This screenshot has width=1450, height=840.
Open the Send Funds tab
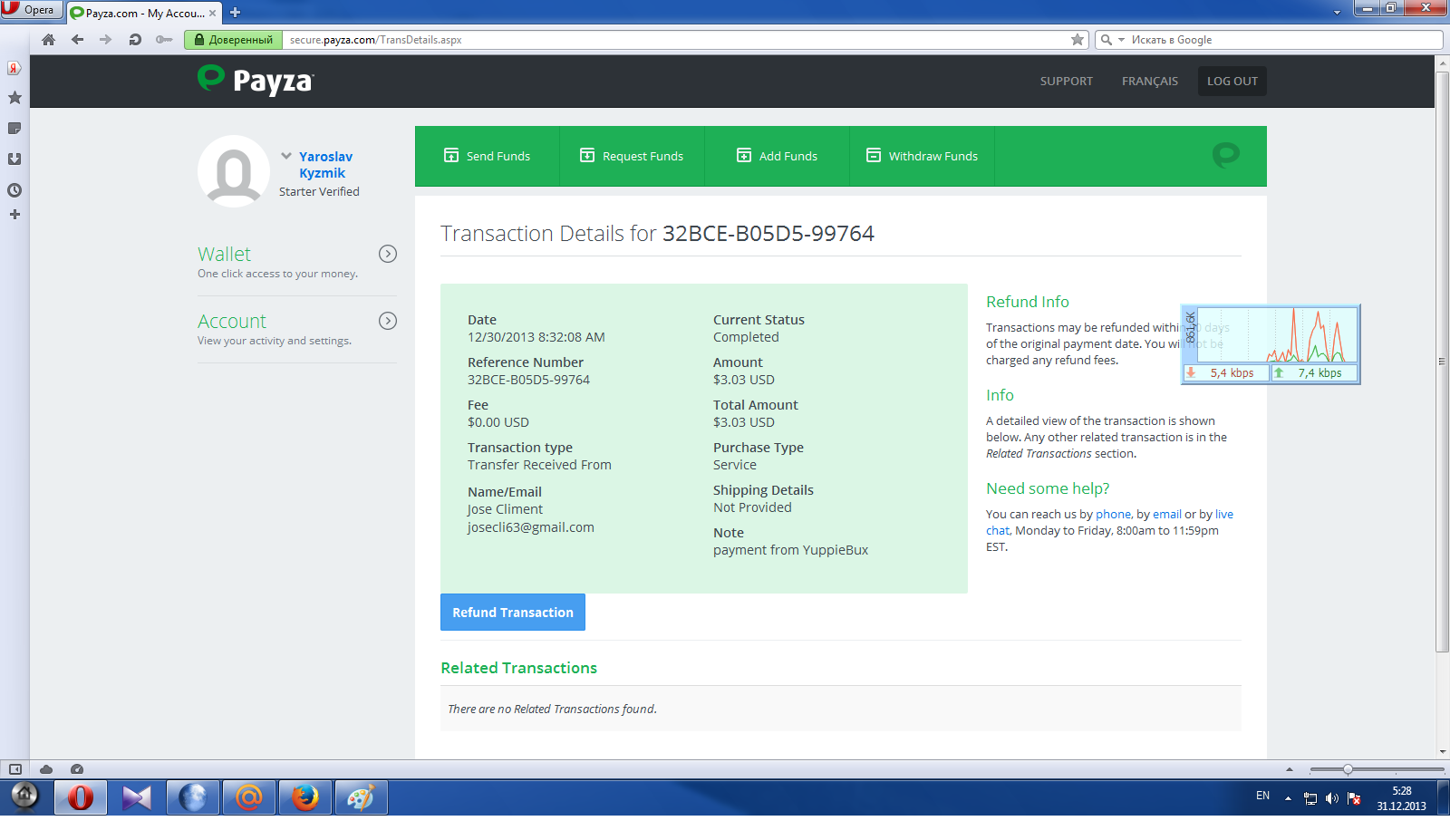tap(487, 156)
